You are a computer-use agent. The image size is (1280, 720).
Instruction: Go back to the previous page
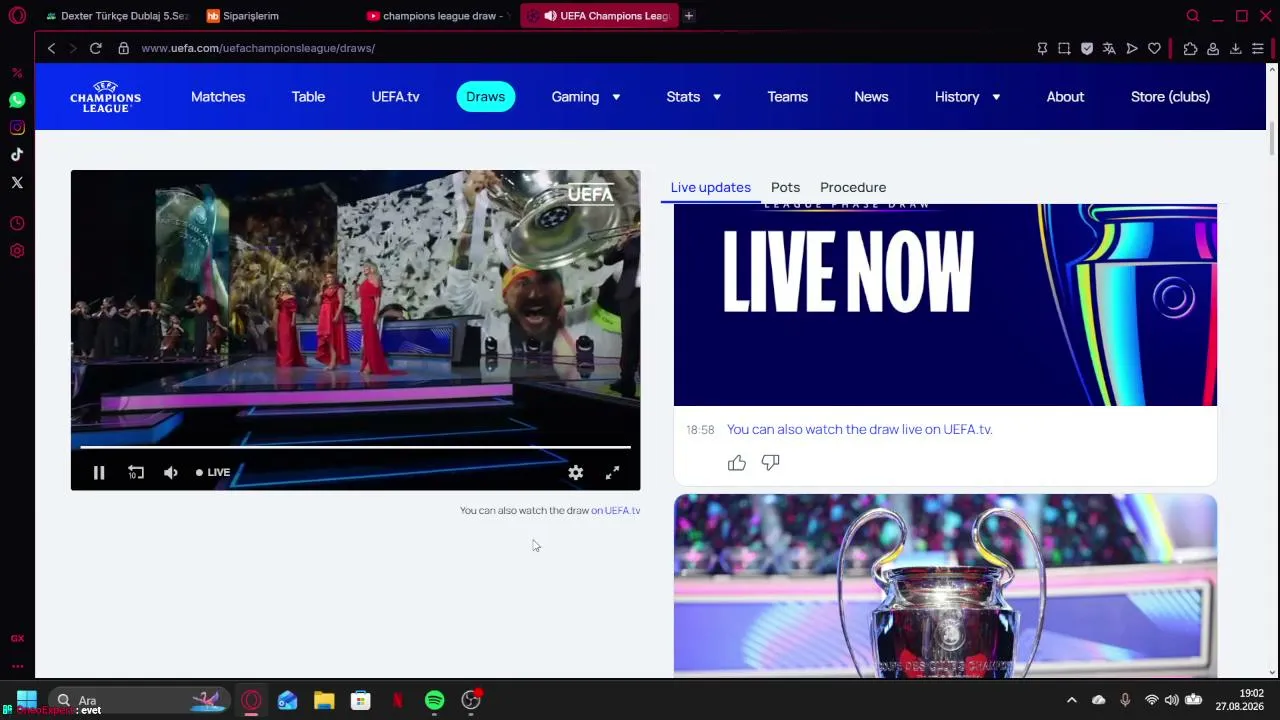pyautogui.click(x=52, y=48)
